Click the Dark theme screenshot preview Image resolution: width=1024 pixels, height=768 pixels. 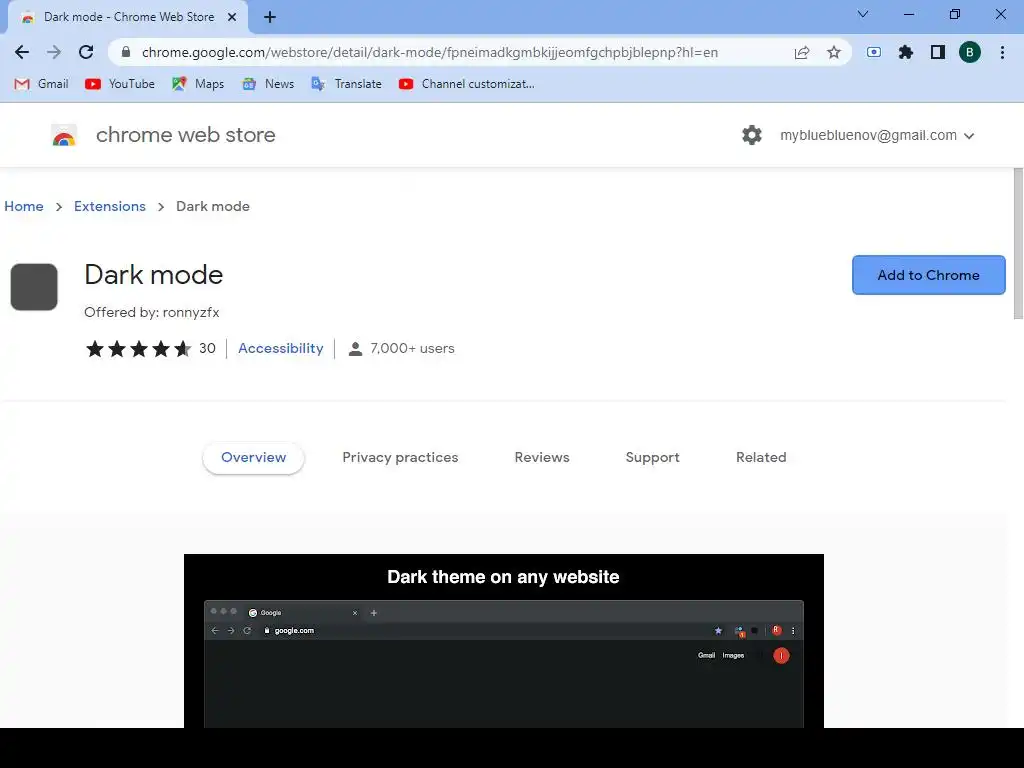(x=504, y=641)
